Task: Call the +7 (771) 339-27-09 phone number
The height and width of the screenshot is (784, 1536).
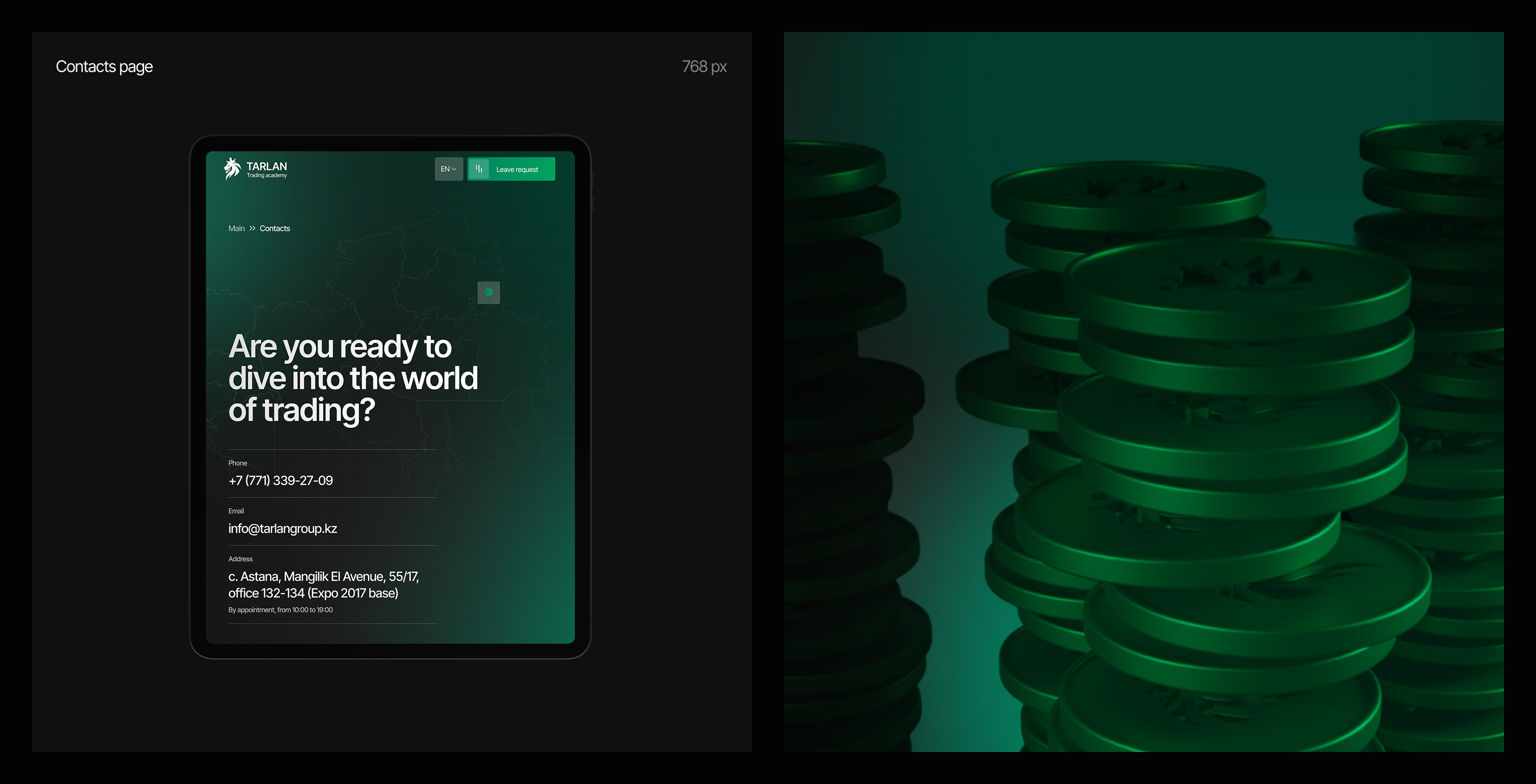Action: tap(280, 481)
